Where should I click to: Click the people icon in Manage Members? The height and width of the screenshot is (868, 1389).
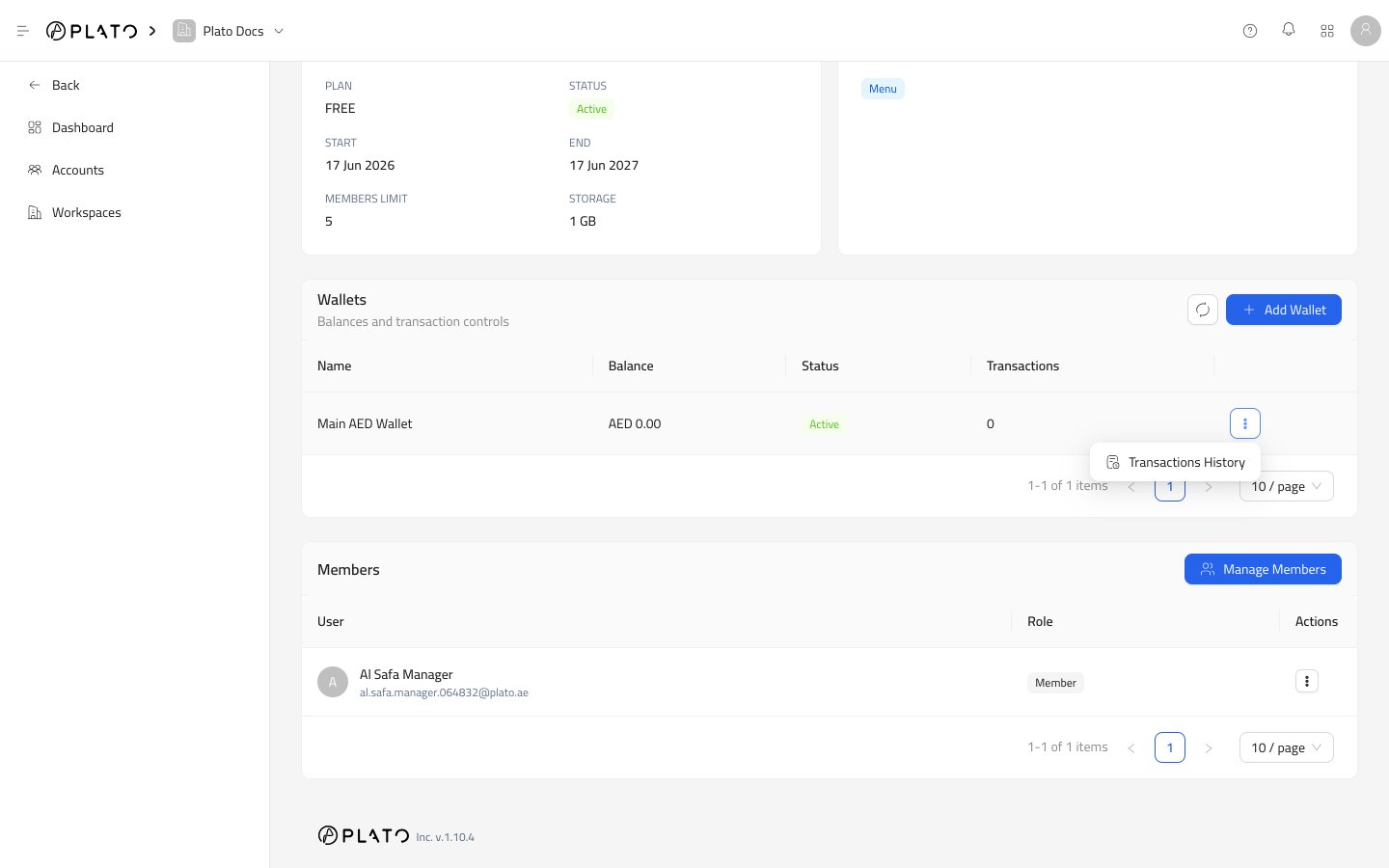click(1208, 569)
